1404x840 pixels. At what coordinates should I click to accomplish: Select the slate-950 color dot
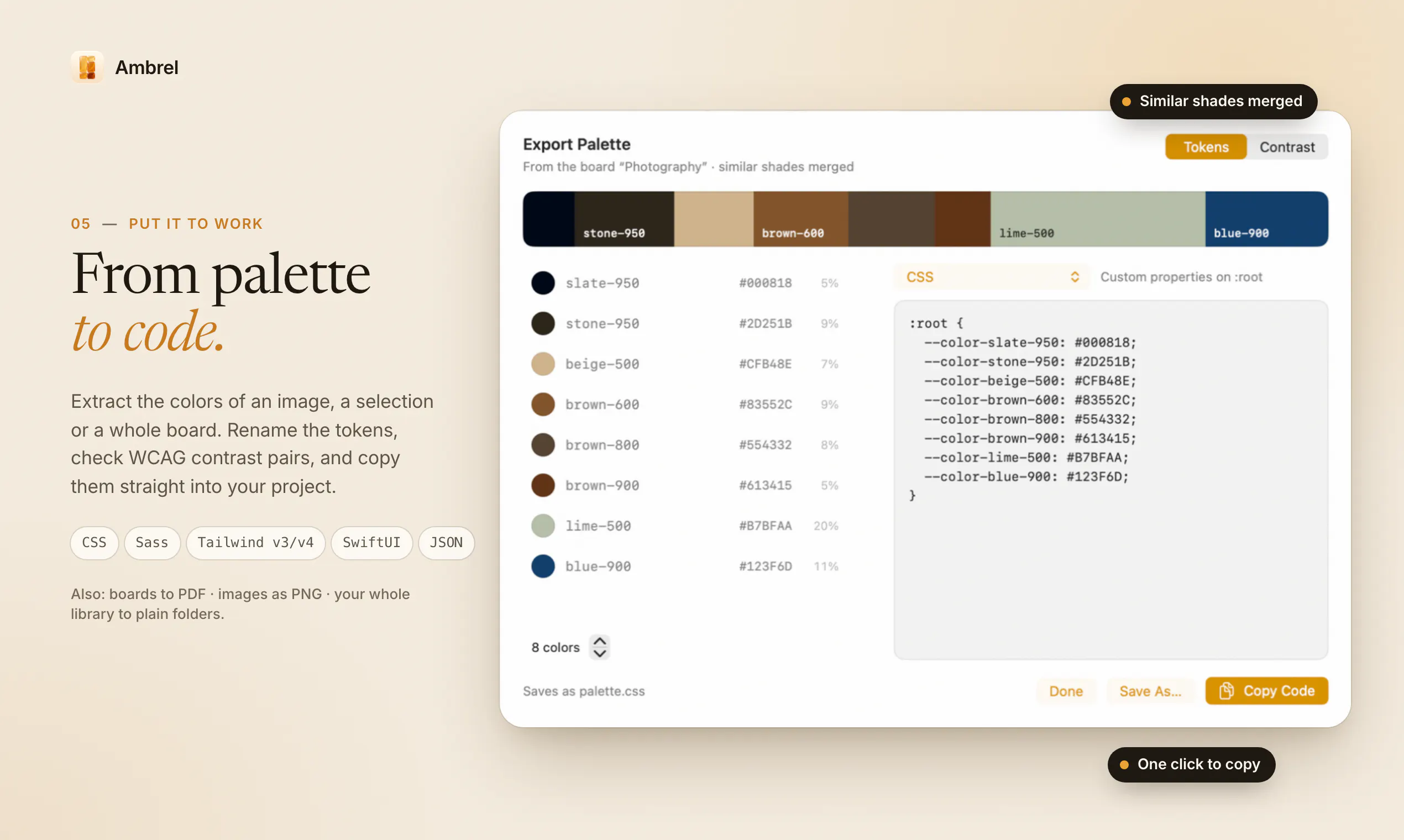[542, 283]
